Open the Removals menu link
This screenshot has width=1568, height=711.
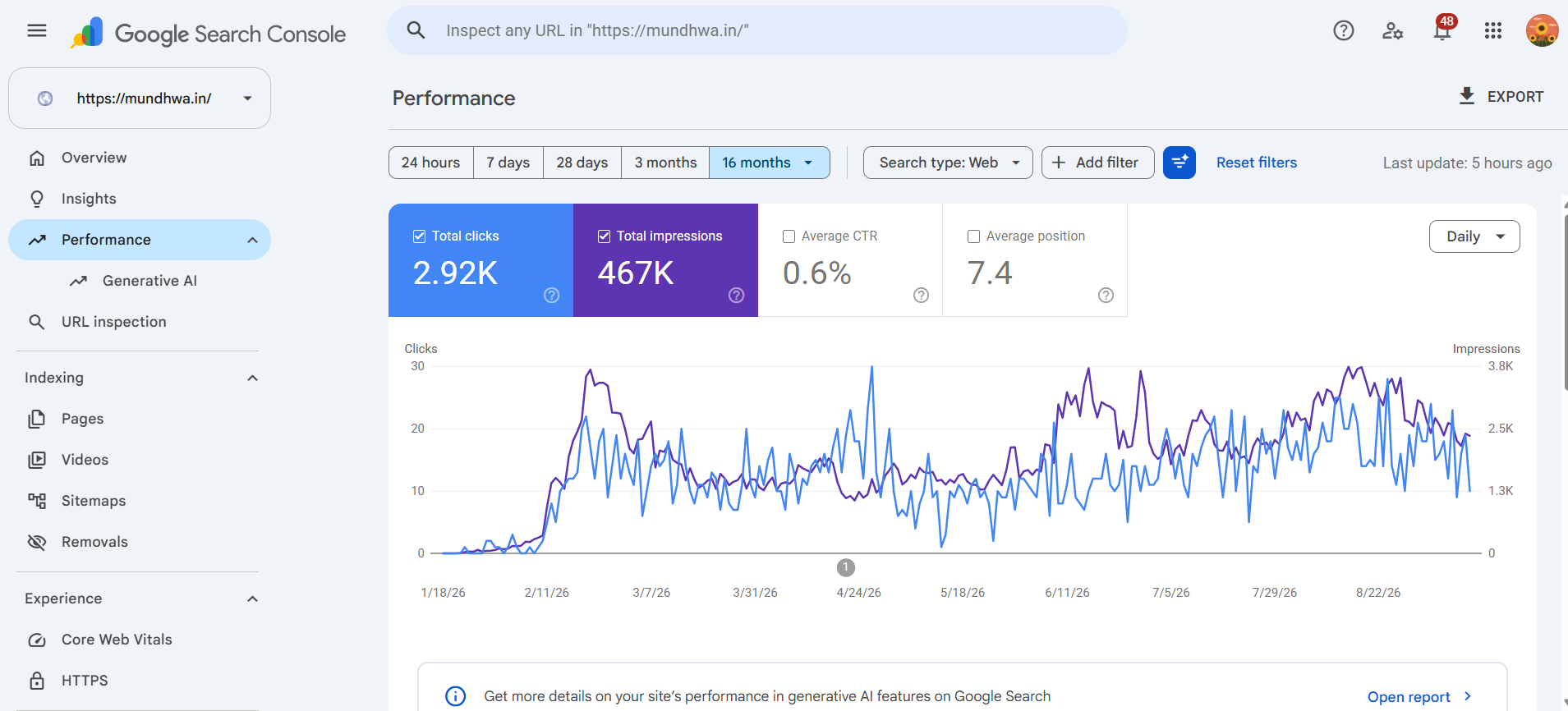pyautogui.click(x=140, y=542)
